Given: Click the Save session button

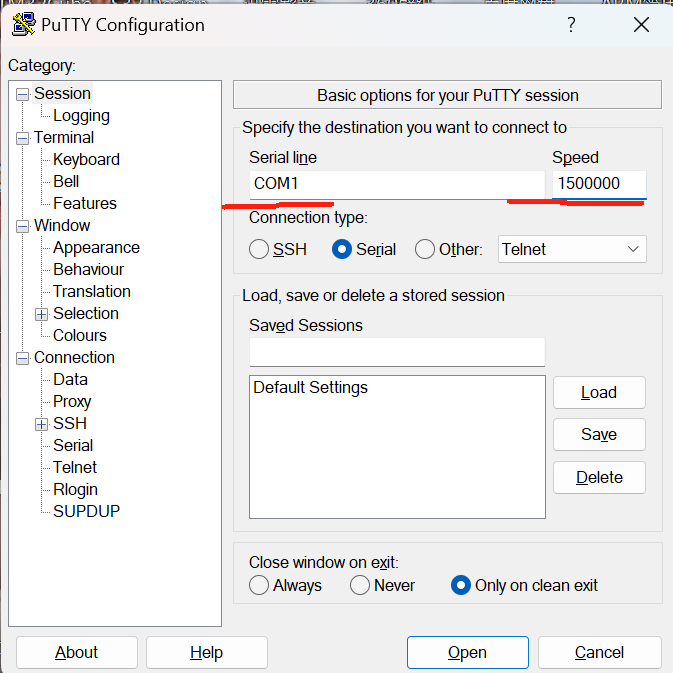Looking at the screenshot, I should pos(599,434).
